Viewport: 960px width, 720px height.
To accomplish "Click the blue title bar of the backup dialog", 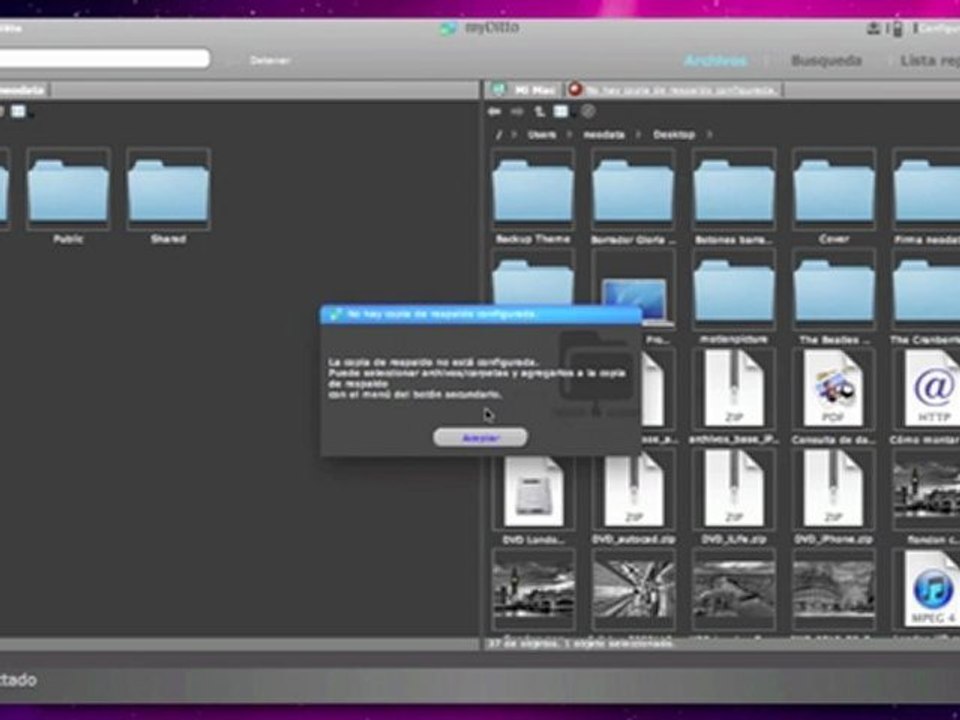I will (481, 314).
